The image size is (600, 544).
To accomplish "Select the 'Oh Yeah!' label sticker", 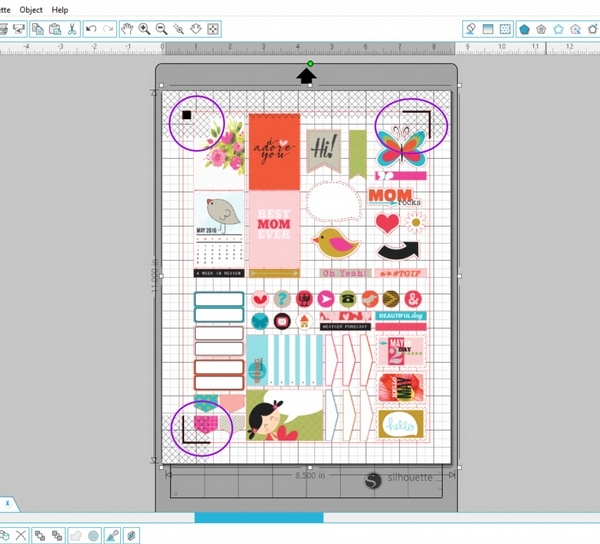I will (x=345, y=273).
